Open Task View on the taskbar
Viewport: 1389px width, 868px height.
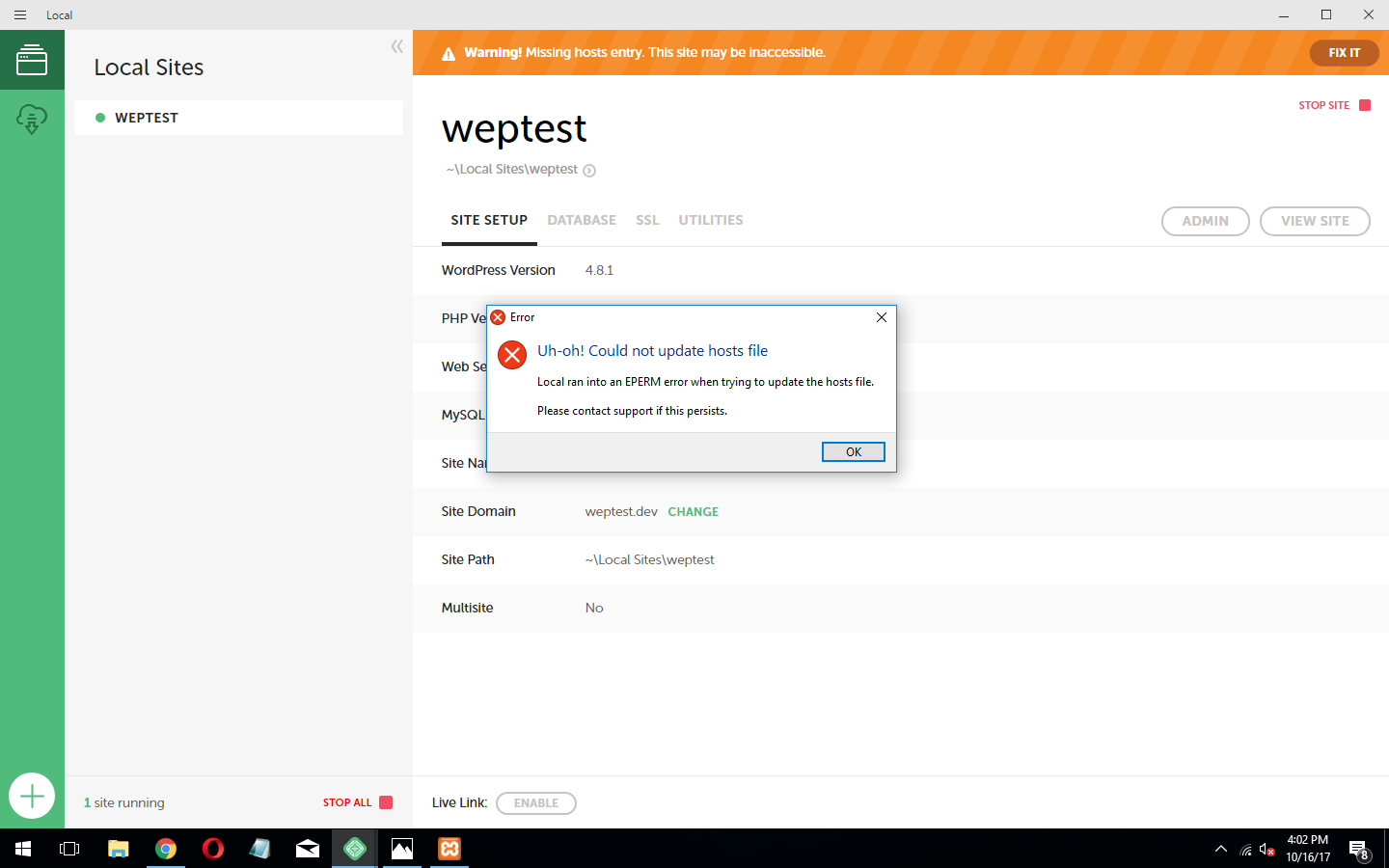(x=69, y=849)
